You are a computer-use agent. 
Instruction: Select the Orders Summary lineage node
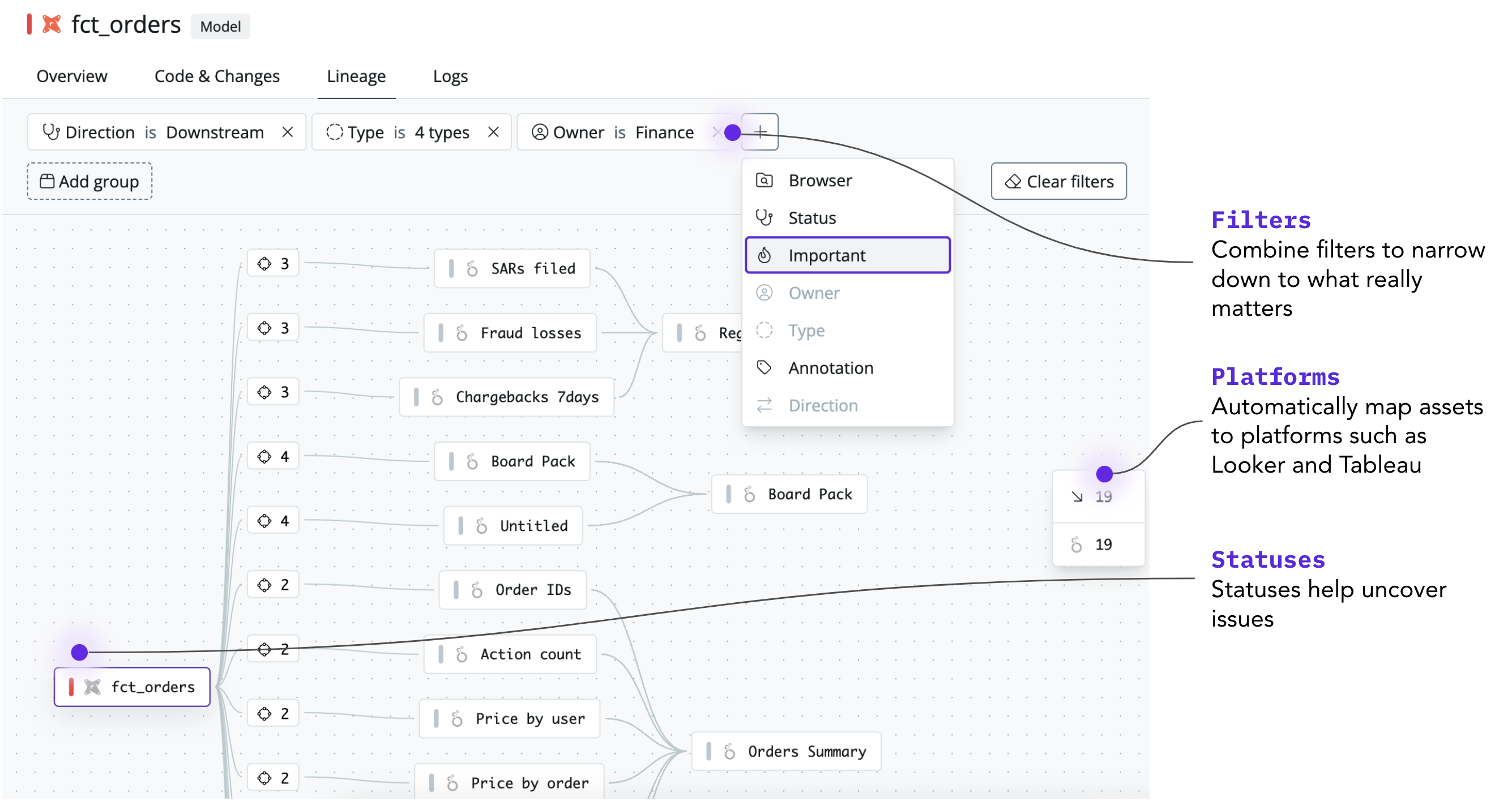[x=786, y=751]
